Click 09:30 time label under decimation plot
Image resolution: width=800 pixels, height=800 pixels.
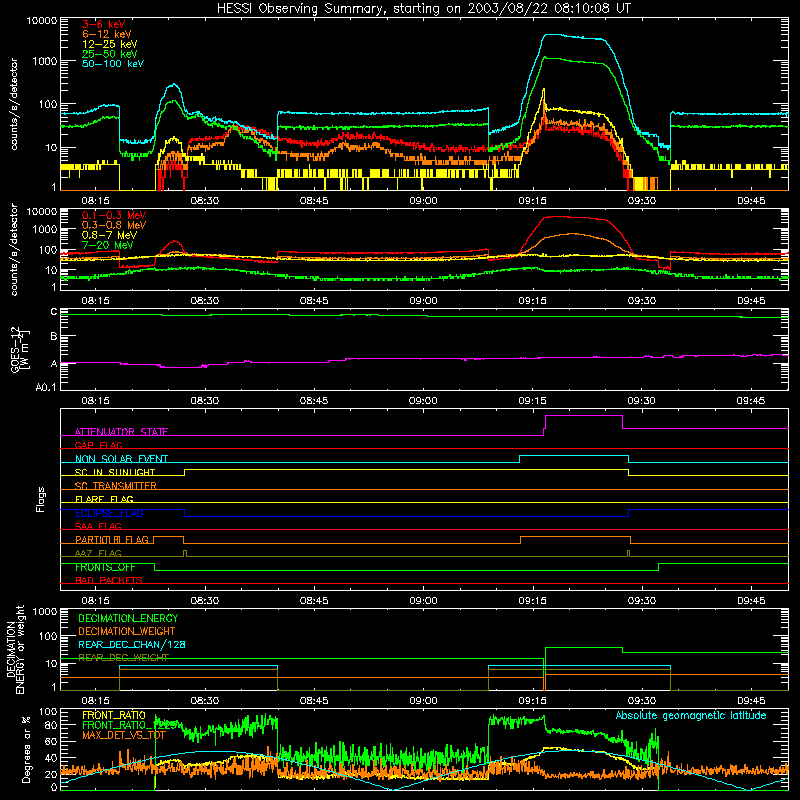(642, 701)
